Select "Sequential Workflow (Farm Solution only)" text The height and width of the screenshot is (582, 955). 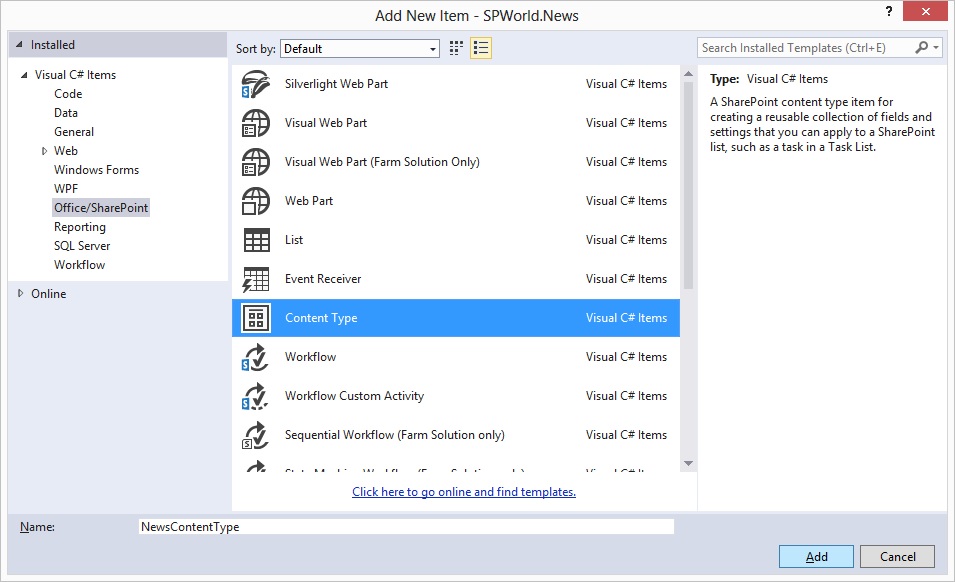[395, 435]
